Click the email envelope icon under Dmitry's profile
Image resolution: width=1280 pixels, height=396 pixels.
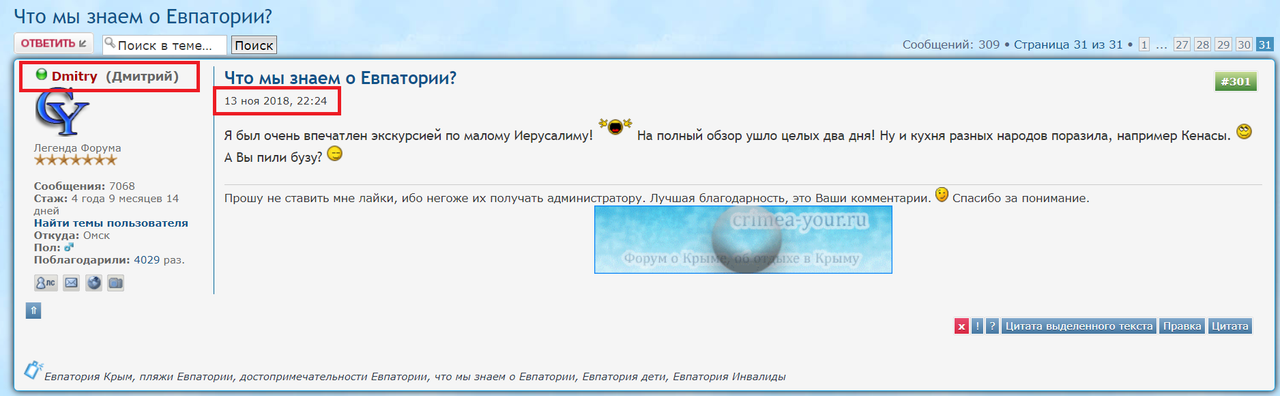(x=72, y=283)
